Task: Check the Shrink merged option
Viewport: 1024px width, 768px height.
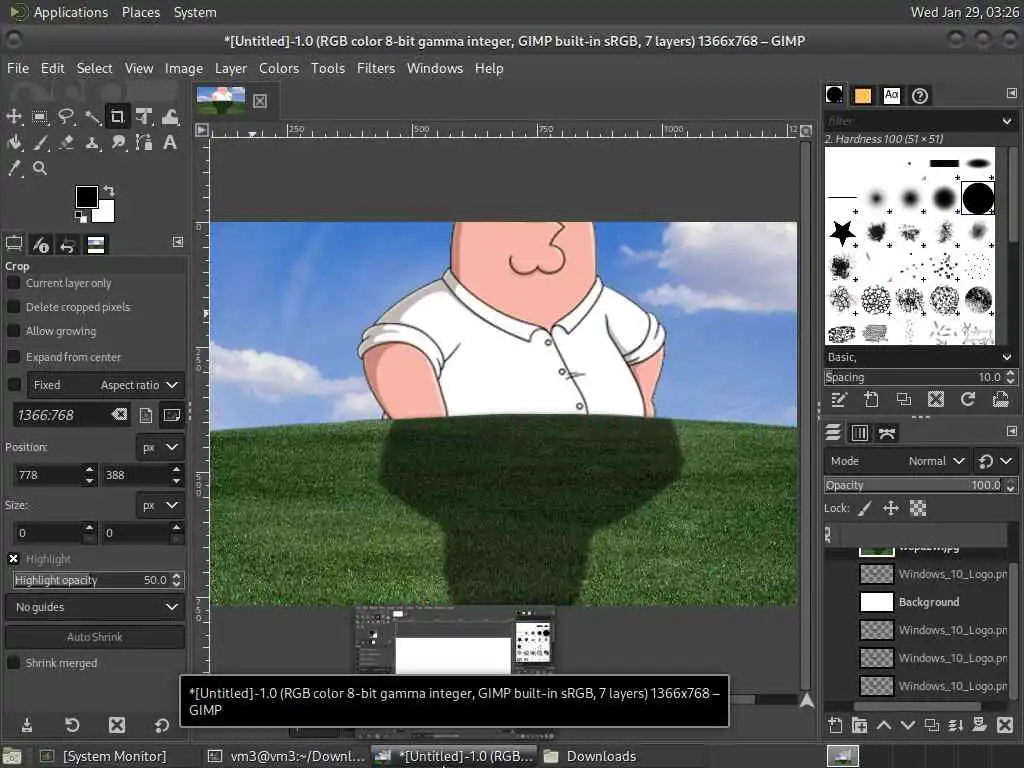Action: pyautogui.click(x=13, y=663)
